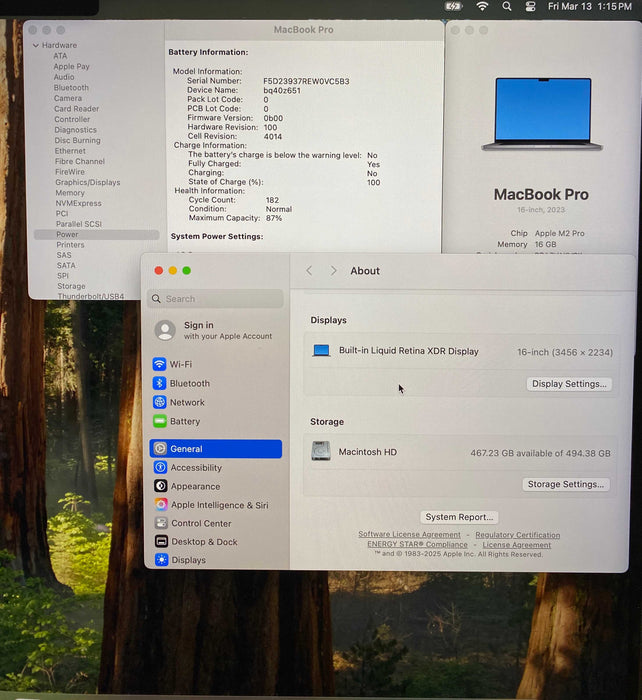Viewport: 642px width, 700px height.
Task: Open Accessibility icon in sidebar
Action: point(160,467)
